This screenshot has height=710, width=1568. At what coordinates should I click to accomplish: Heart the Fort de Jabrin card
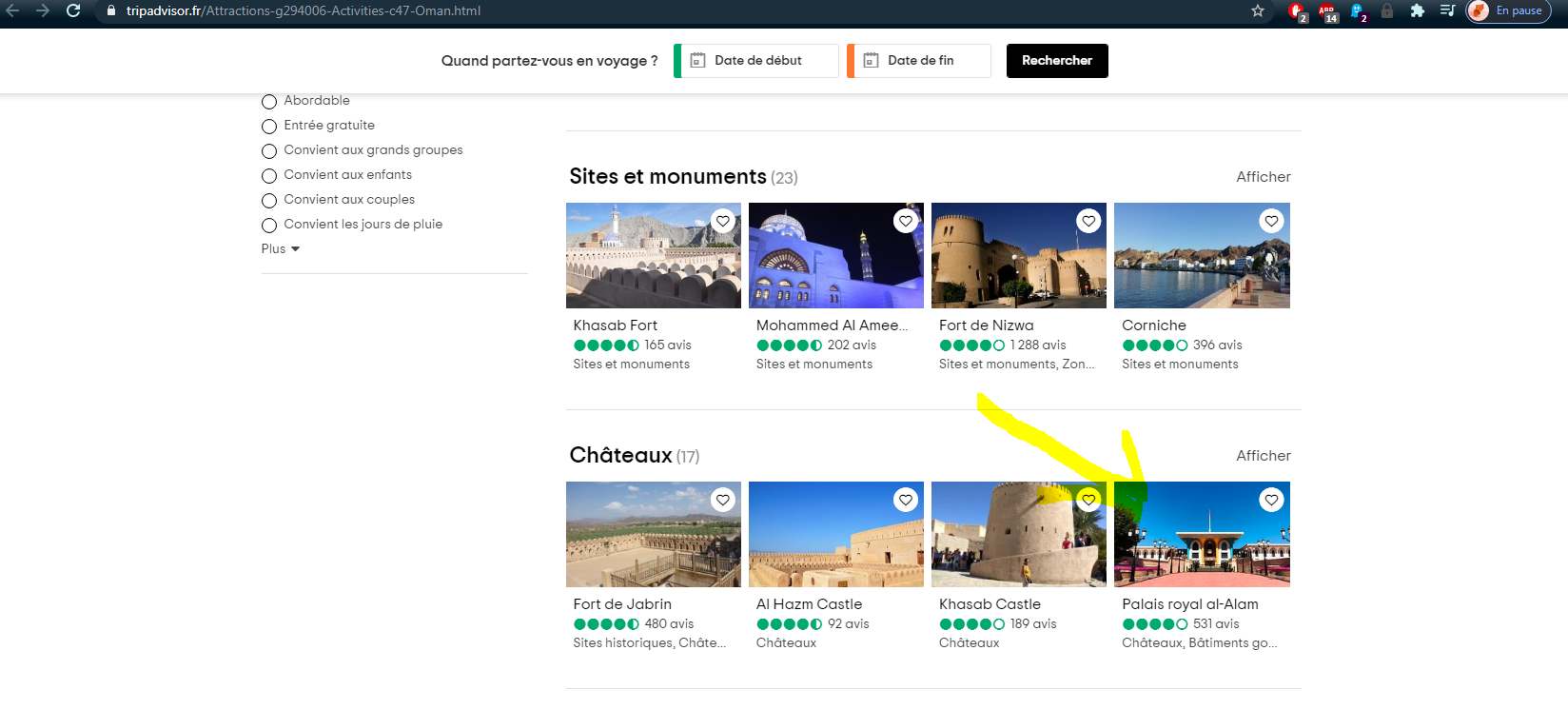[x=723, y=501]
